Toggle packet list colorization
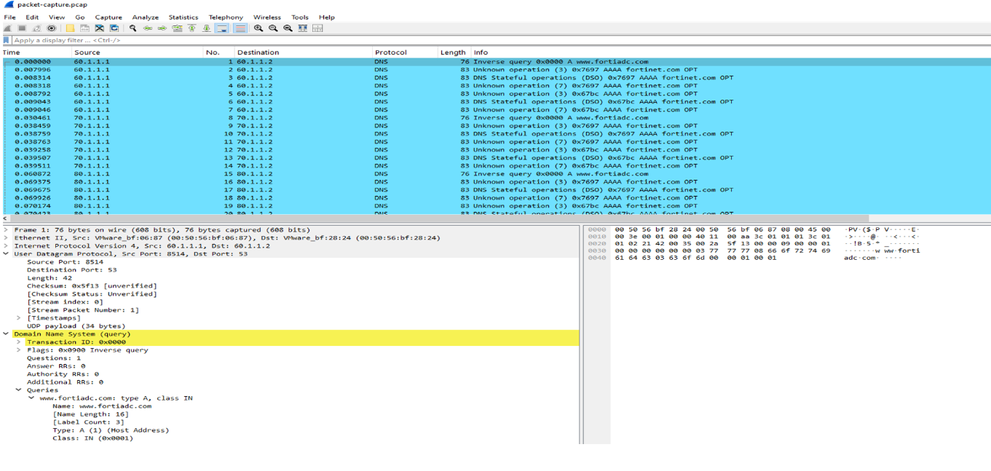The width and height of the screenshot is (991, 471). click(241, 28)
